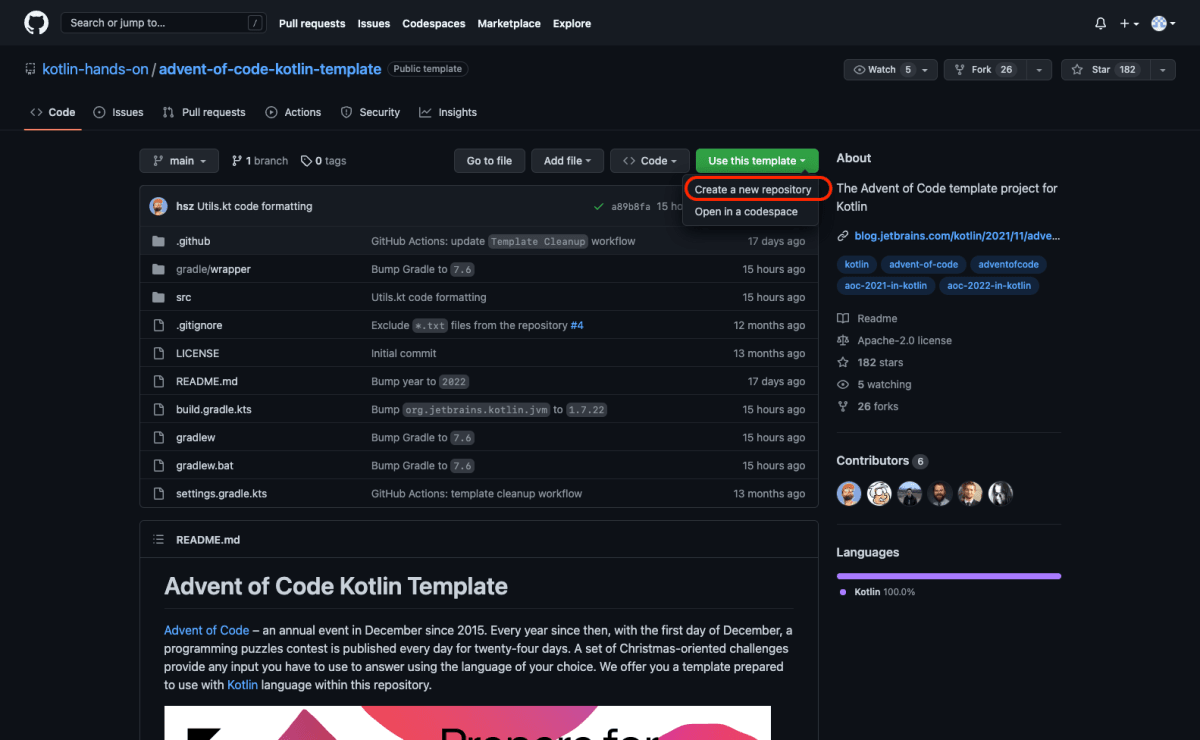The height and width of the screenshot is (740, 1200).
Task: Click hsz's commit author avatar
Action: (x=158, y=206)
